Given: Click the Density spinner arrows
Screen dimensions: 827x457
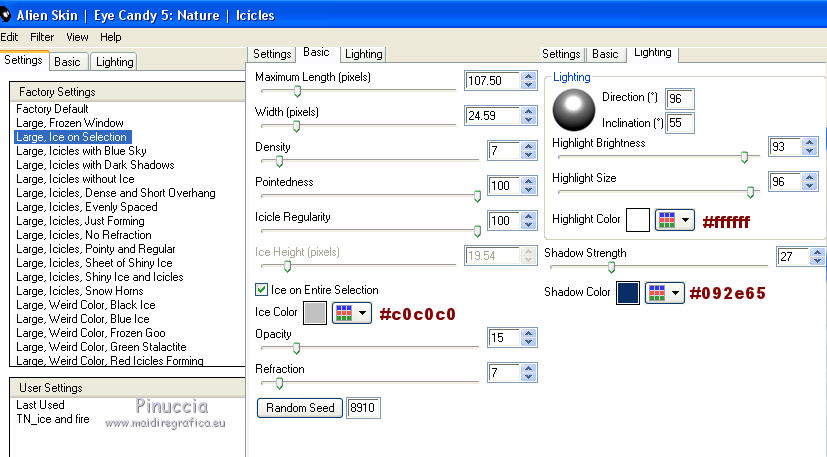Looking at the screenshot, I should click(528, 151).
